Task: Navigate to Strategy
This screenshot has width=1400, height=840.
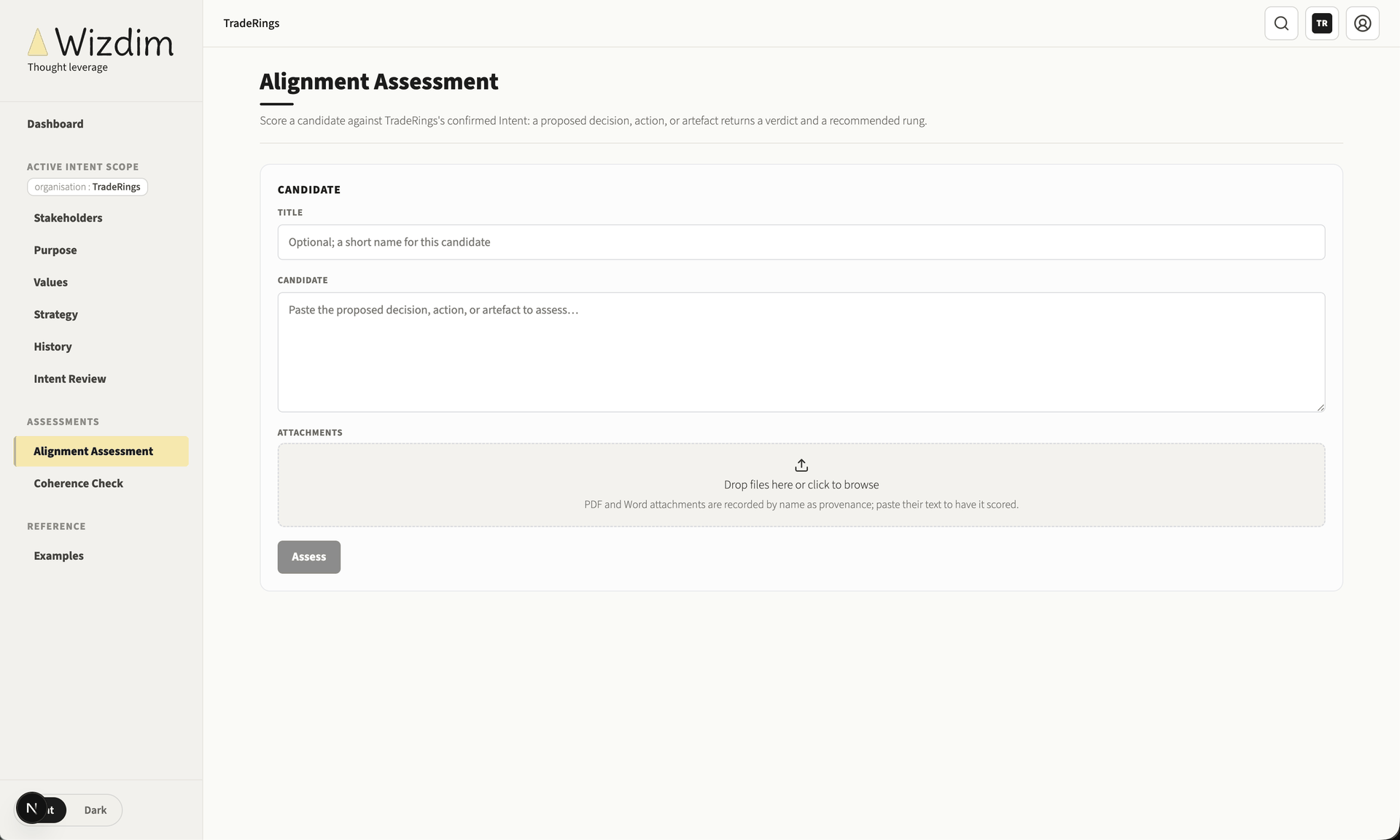Action: (55, 314)
